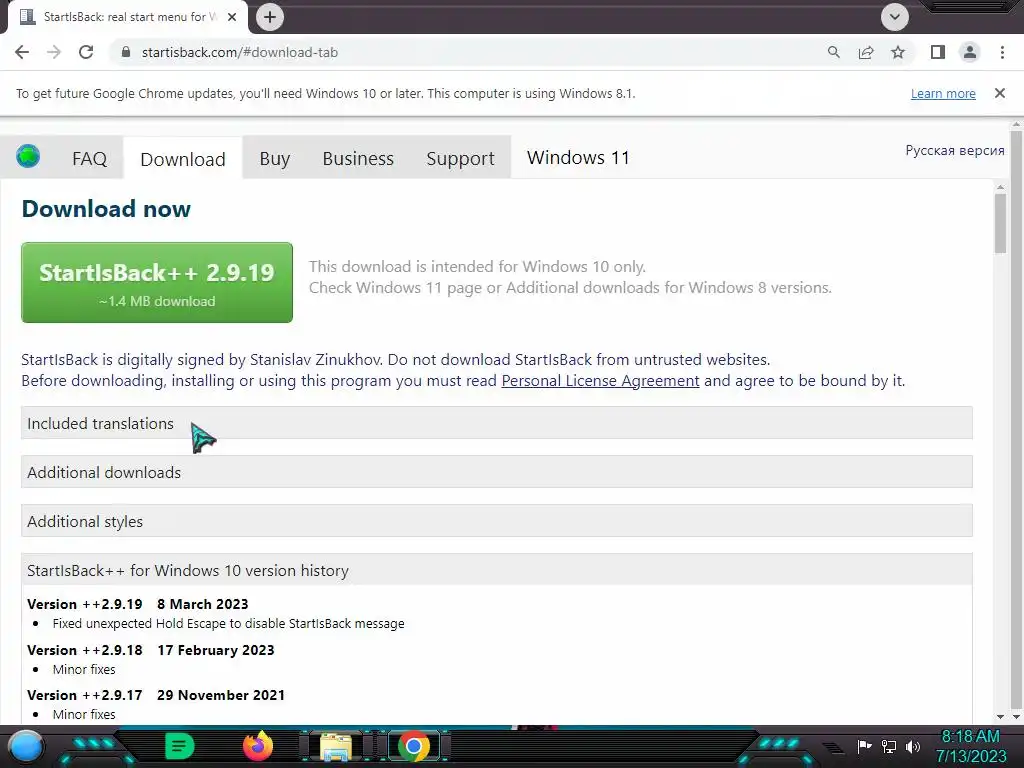Select the 'Version ++2.9.18' heading text
This screenshot has width=1024, height=768.
coord(85,650)
